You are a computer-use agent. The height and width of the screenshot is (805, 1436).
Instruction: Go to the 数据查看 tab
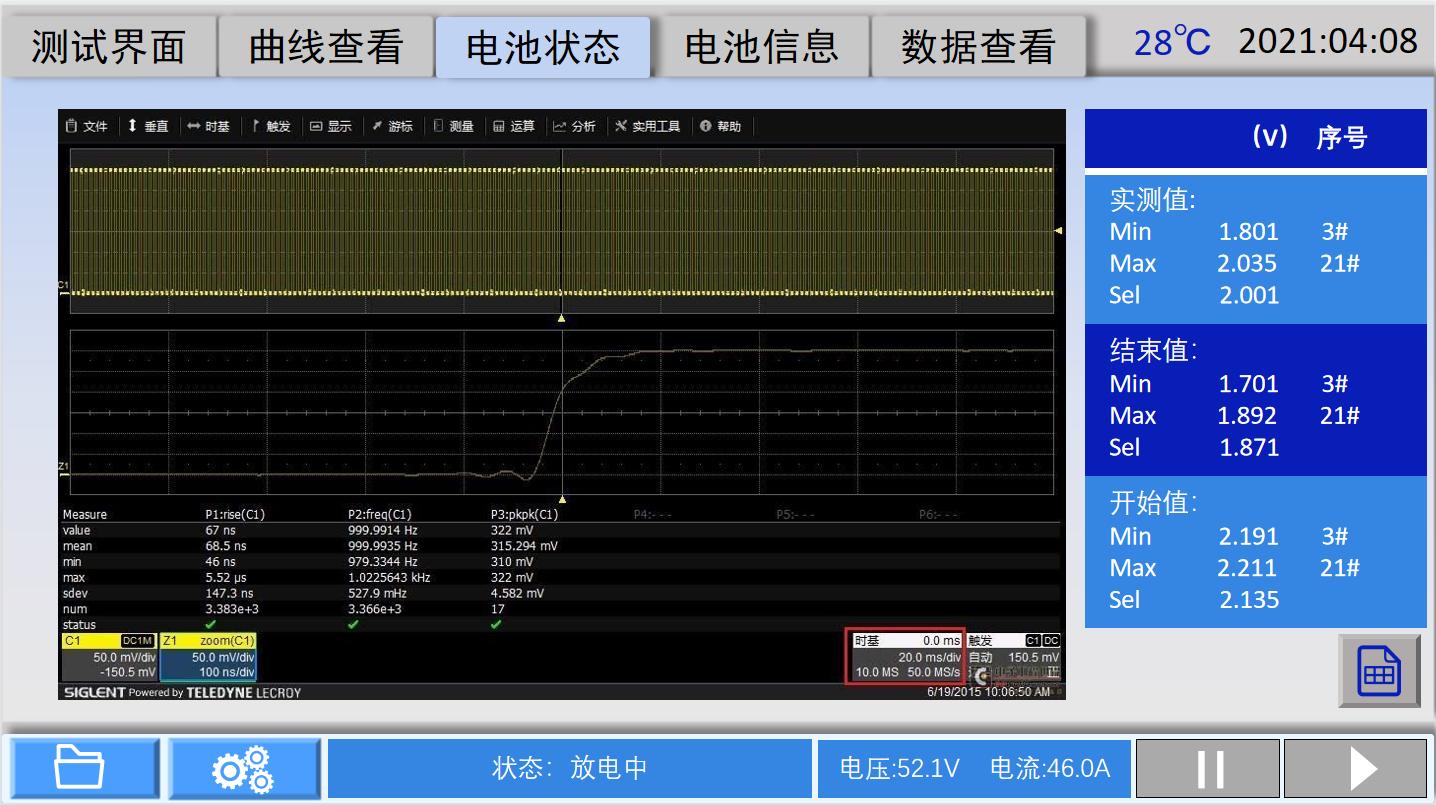click(x=977, y=47)
